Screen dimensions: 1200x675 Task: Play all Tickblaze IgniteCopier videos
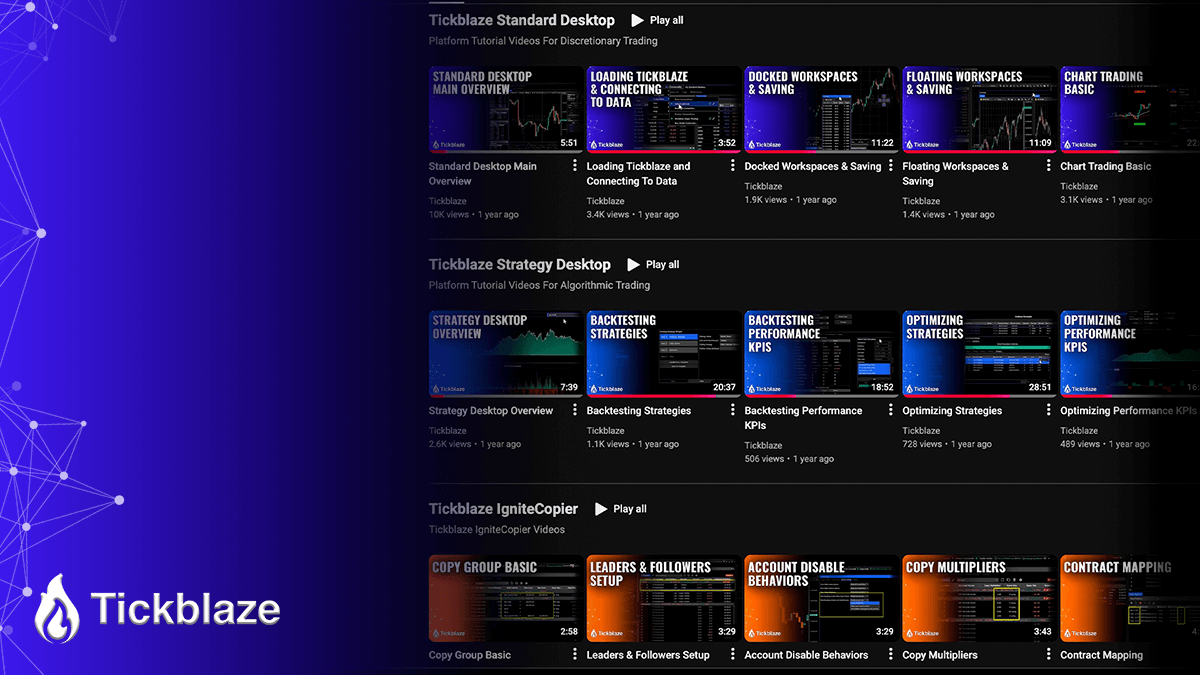[621, 508]
